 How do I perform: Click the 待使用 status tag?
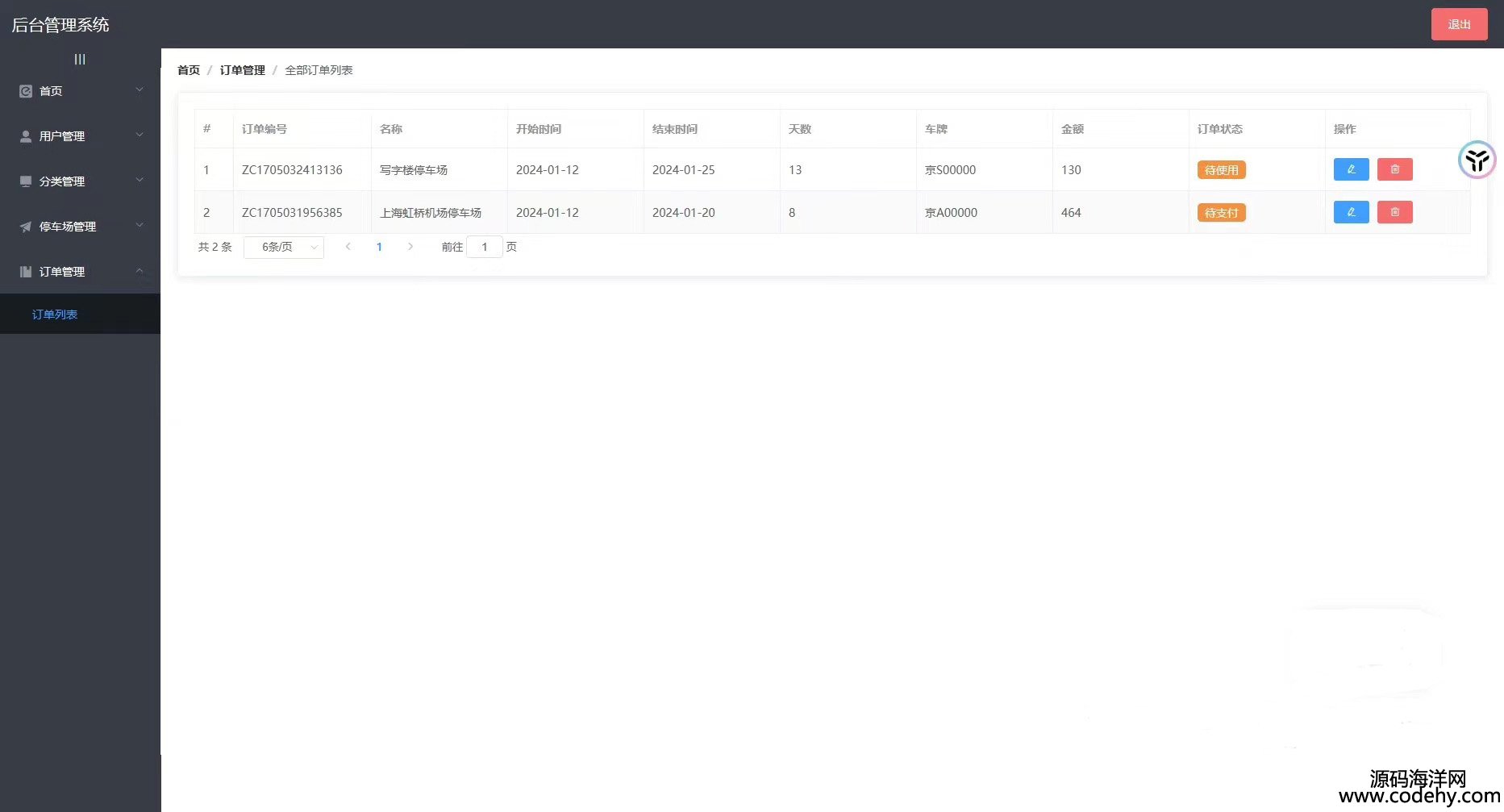[1221, 170]
